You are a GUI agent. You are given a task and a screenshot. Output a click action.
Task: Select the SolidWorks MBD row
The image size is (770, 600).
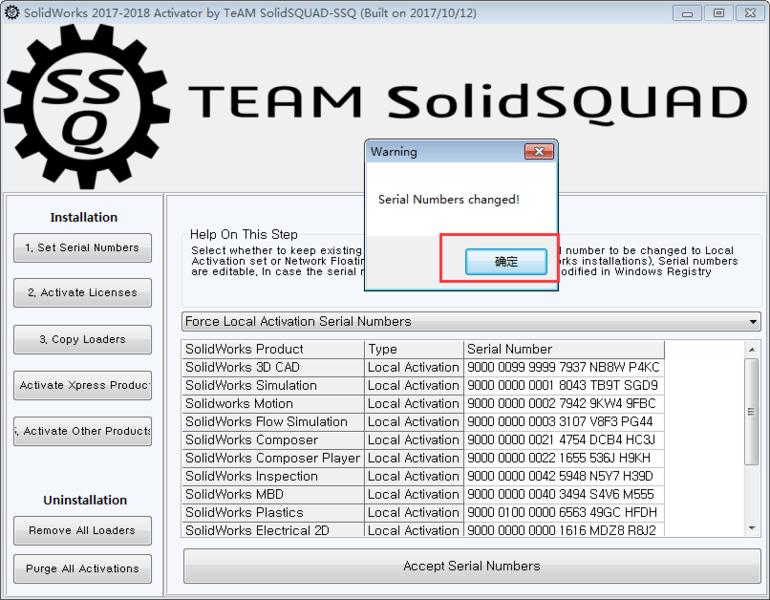click(423, 494)
